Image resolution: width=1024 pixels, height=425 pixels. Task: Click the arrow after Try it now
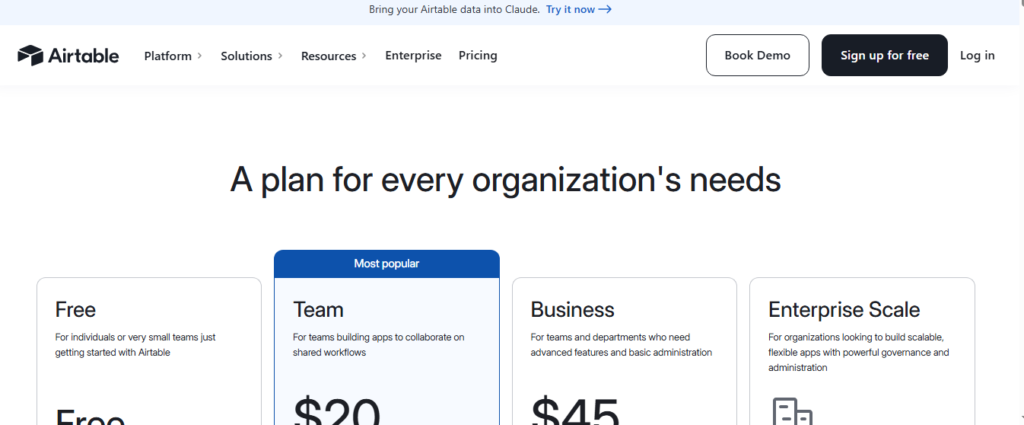point(605,10)
